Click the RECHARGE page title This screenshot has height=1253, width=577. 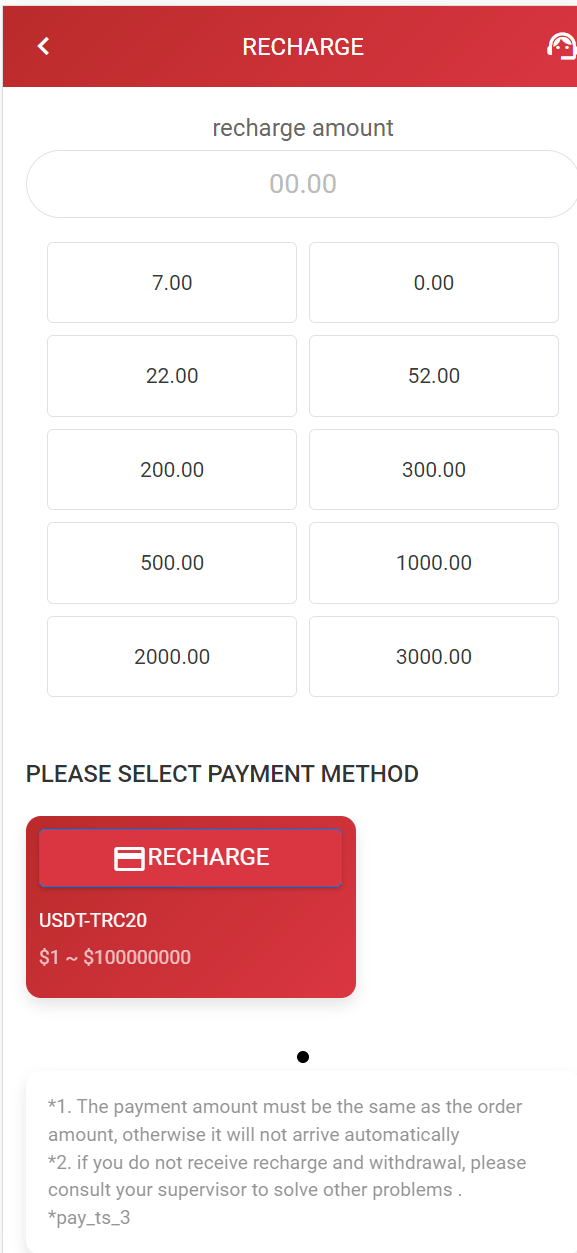[303, 47]
